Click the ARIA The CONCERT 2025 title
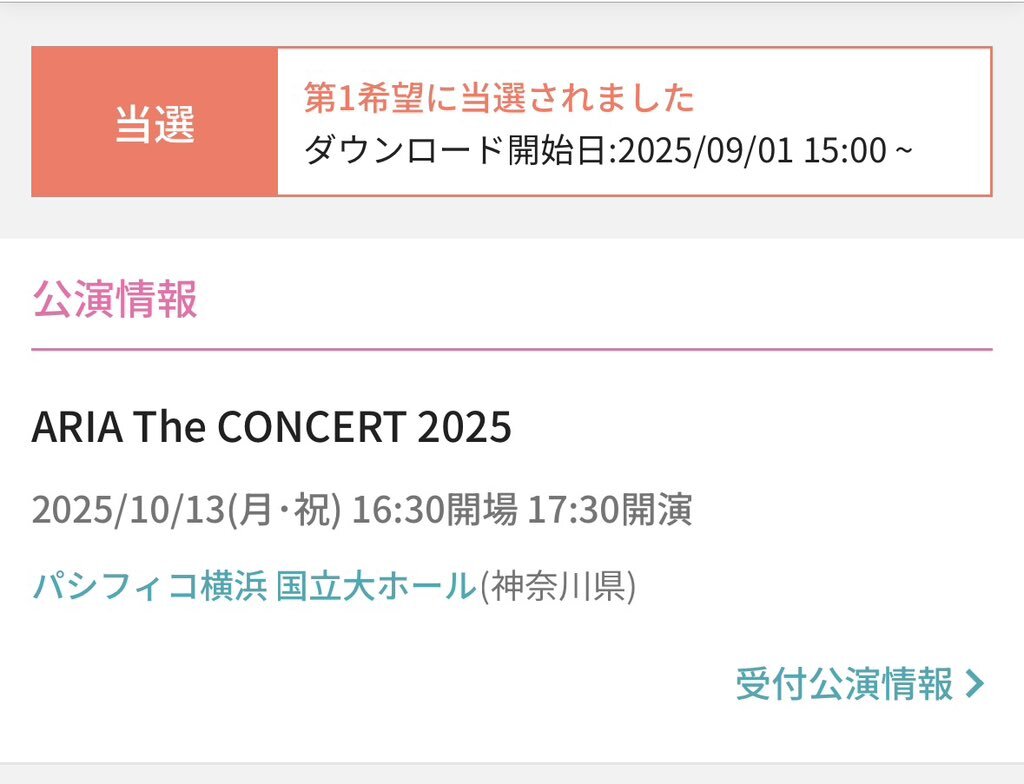The height and width of the screenshot is (784, 1024). coord(272,427)
